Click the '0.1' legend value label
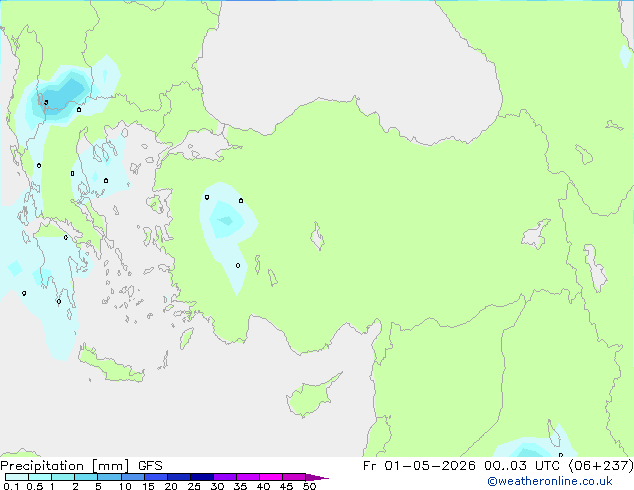Viewport: 634px width, 490px height. coord(11,486)
